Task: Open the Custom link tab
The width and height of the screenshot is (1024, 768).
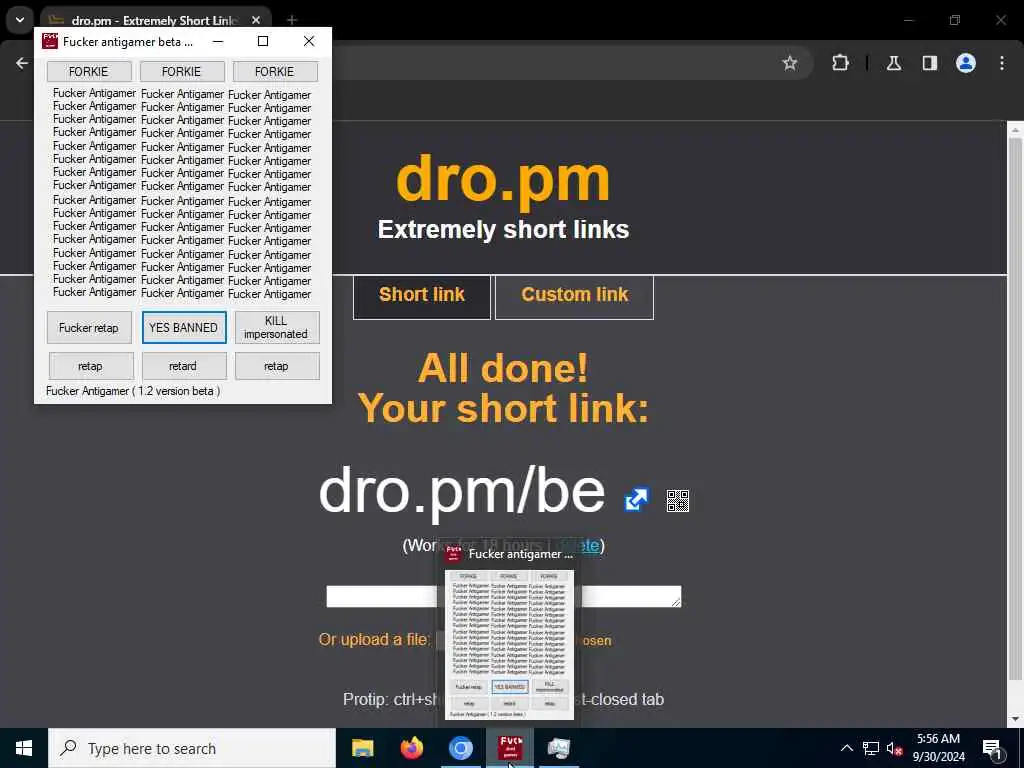Action: [575, 296]
